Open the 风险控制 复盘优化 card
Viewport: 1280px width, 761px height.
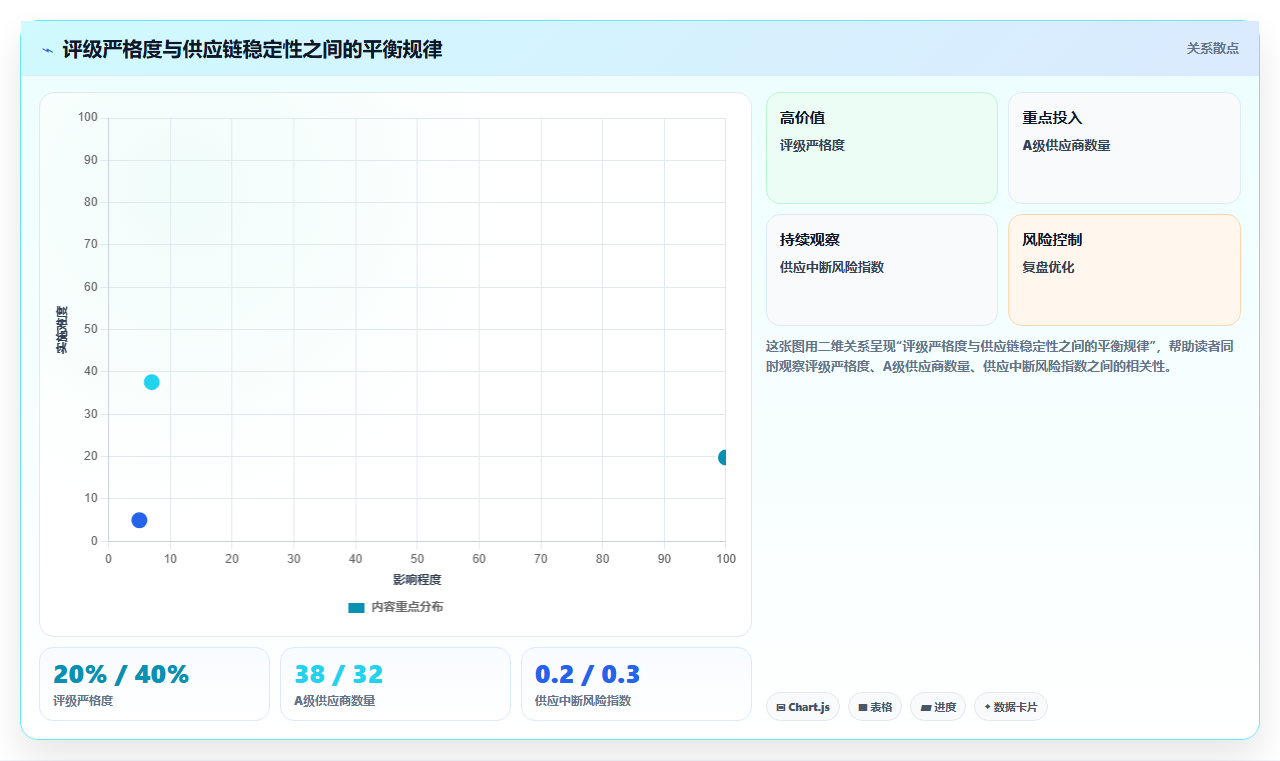point(1124,270)
